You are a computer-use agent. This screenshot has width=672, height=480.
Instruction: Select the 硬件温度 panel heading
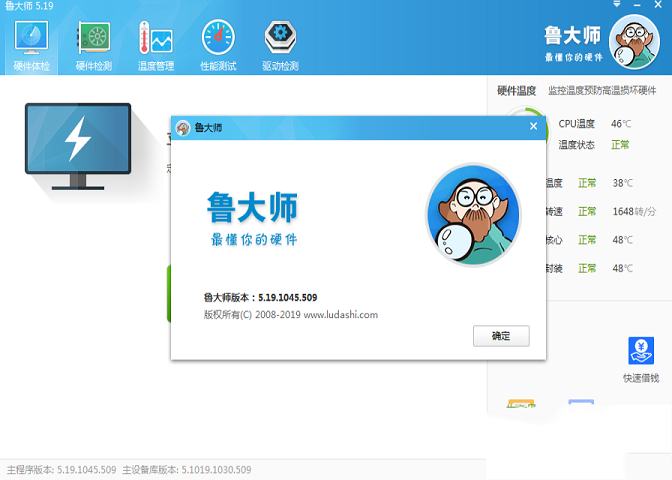(x=517, y=91)
